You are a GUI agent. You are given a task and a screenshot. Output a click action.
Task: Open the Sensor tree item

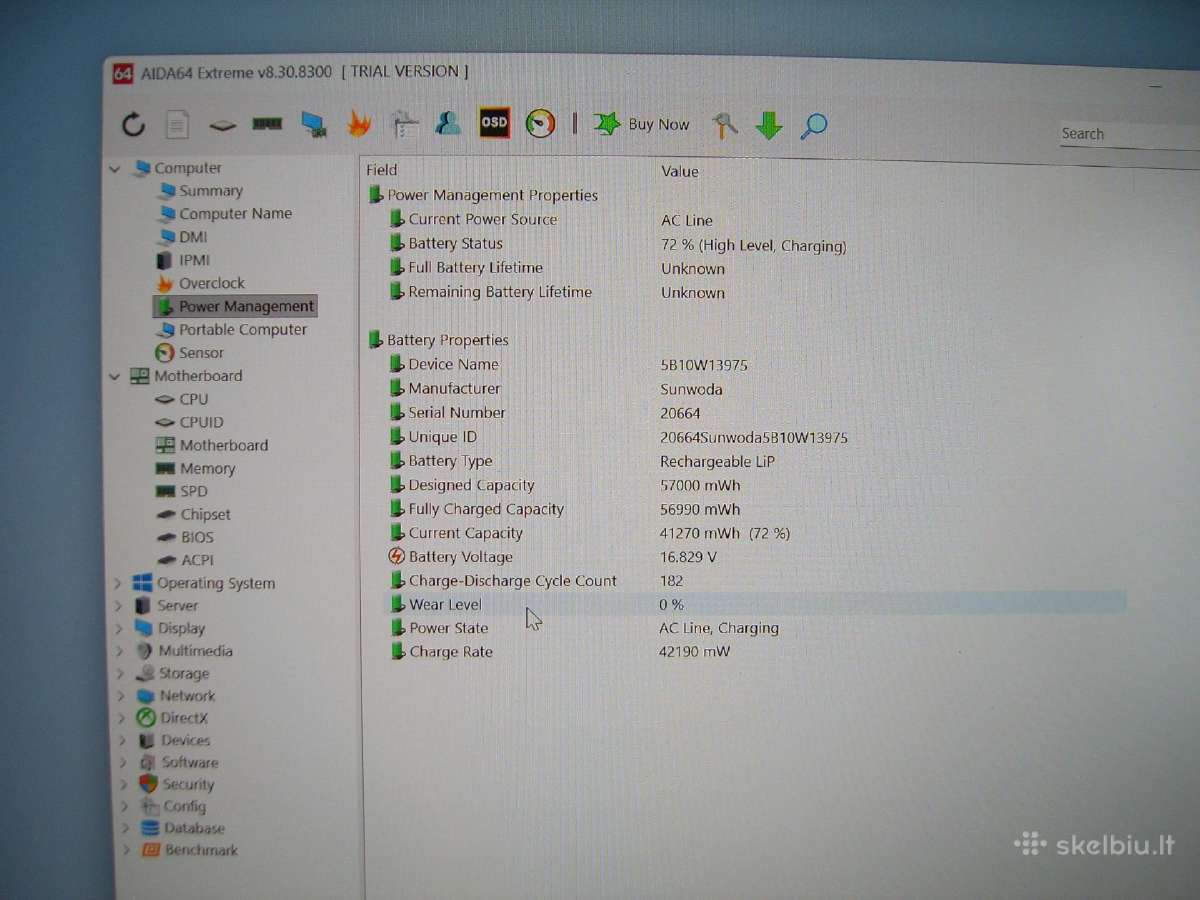point(190,352)
